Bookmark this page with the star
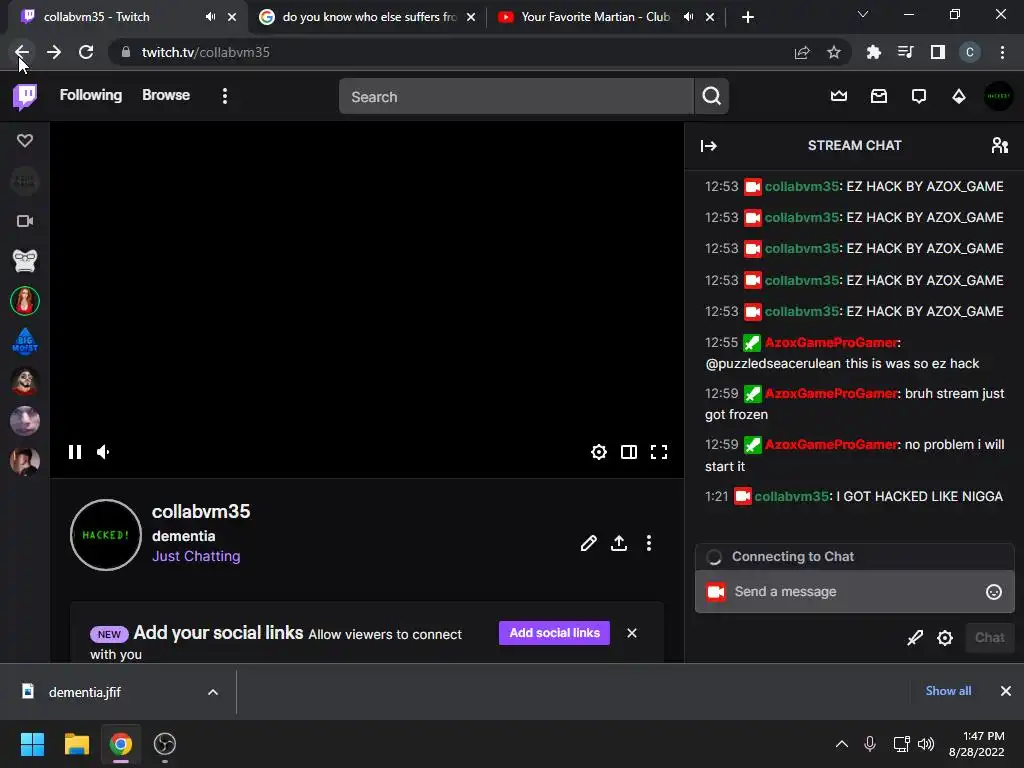Screen dimensions: 1024x768 coord(833,52)
